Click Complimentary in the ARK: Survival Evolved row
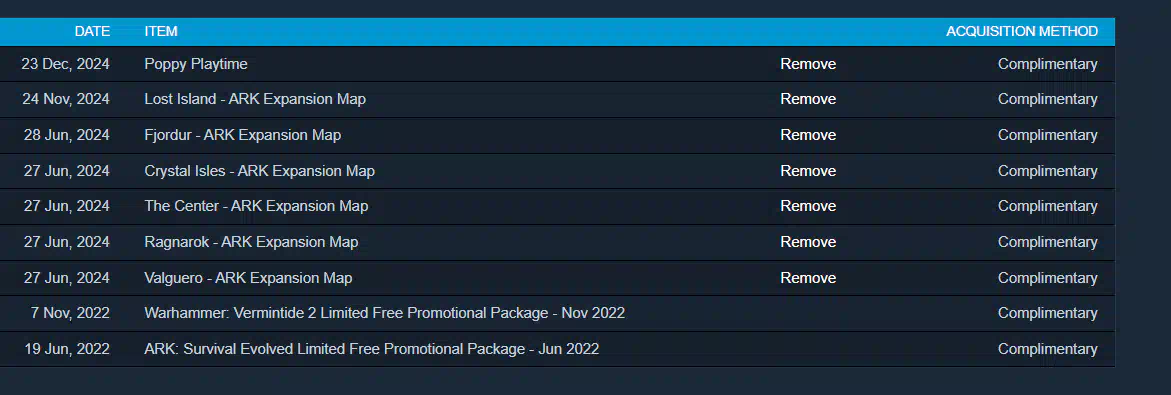1171x395 pixels. [1048, 349]
